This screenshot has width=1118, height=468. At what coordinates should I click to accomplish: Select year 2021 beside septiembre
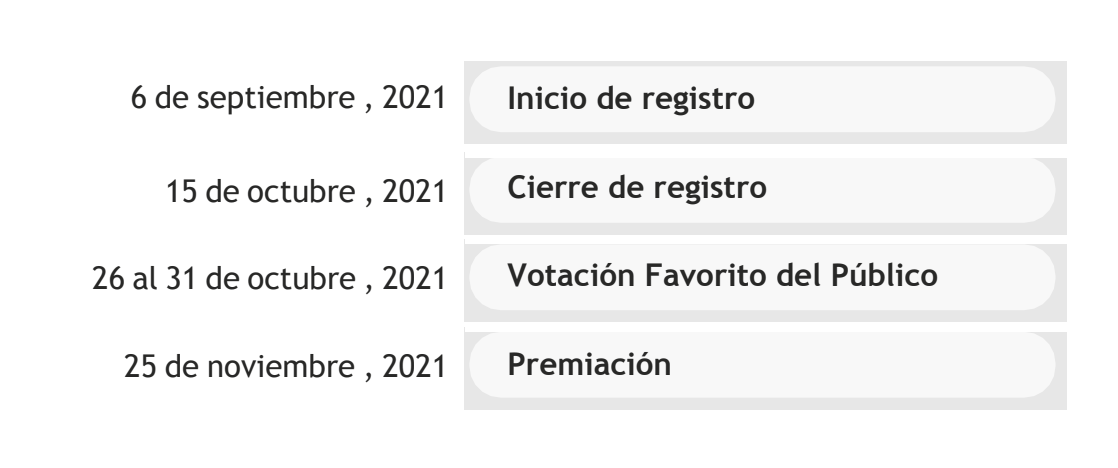pos(414,98)
